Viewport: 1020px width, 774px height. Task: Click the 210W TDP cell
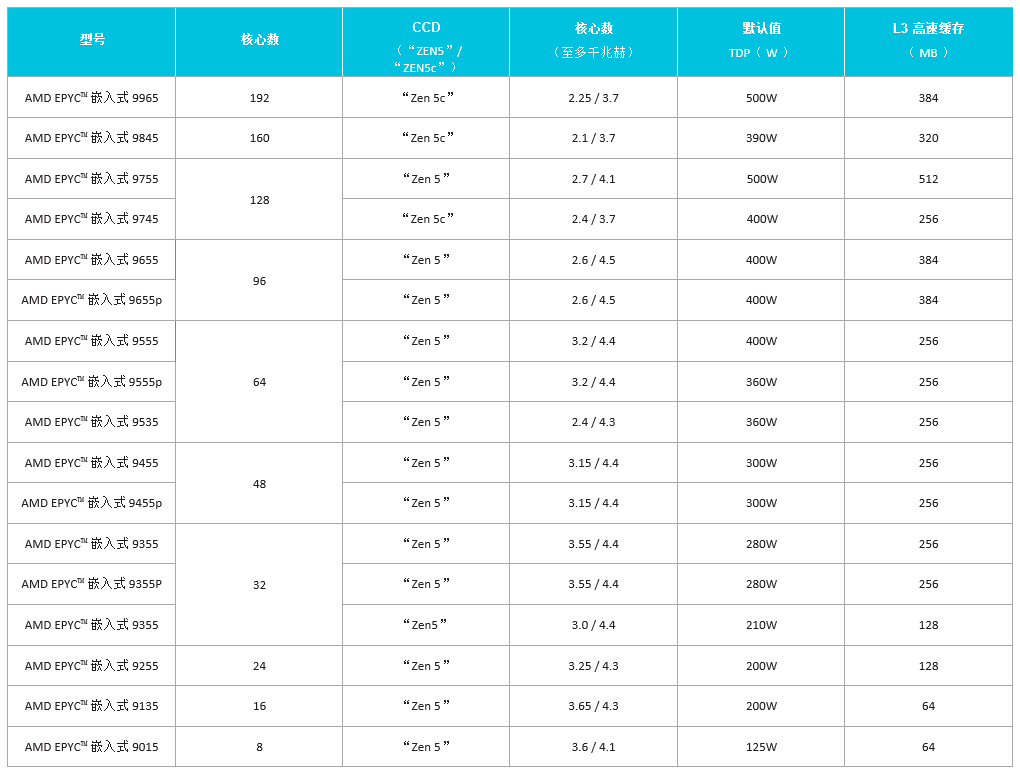(x=761, y=625)
